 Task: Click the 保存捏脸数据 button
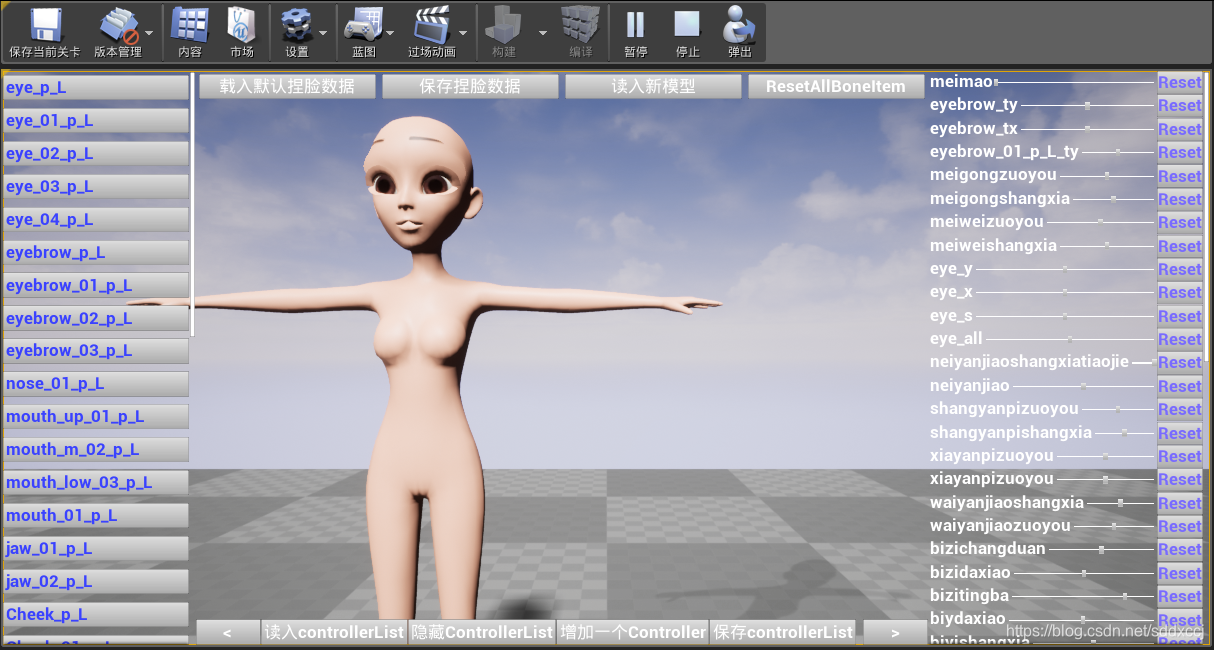[x=470, y=86]
